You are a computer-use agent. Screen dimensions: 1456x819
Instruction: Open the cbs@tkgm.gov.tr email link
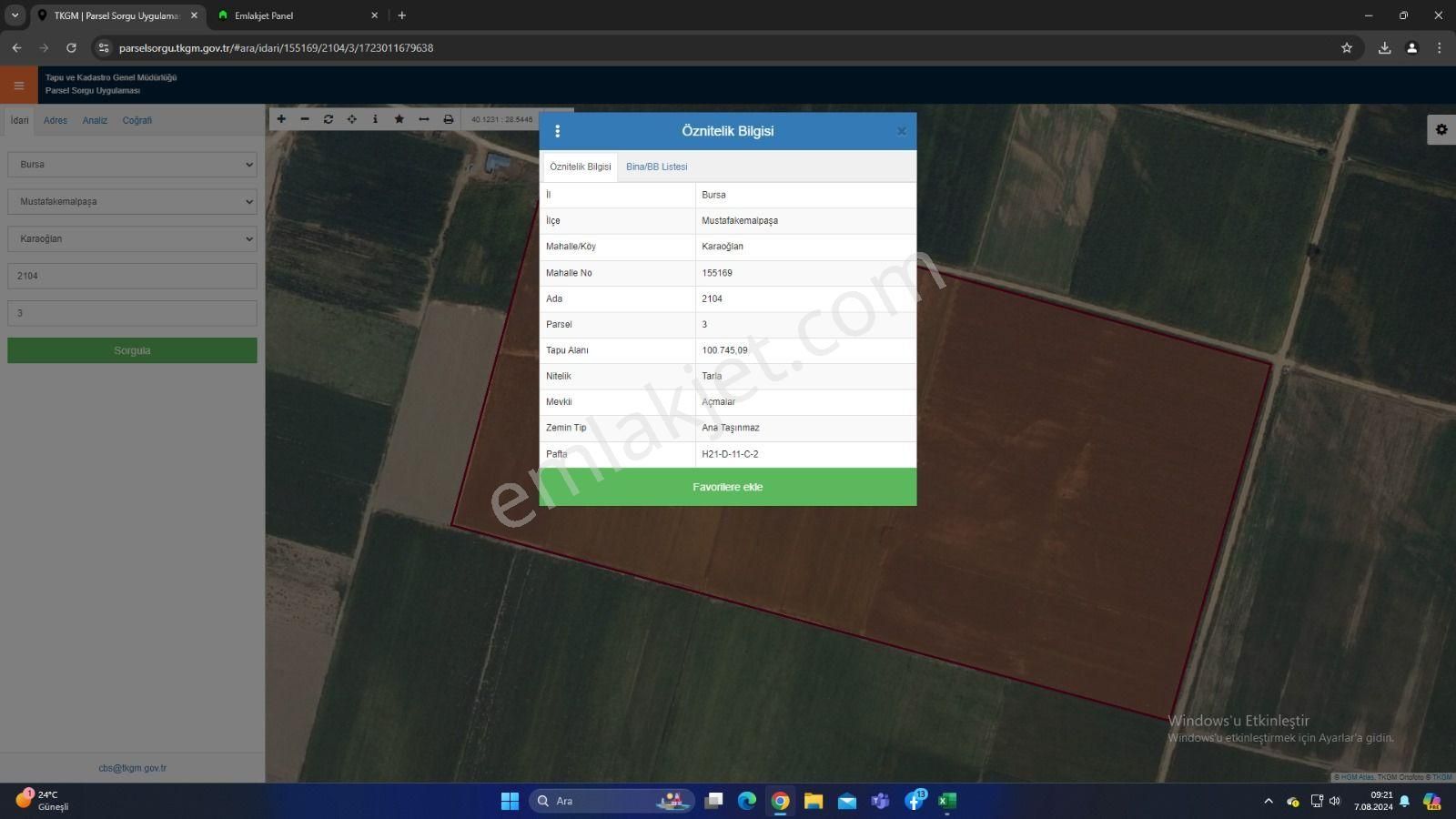(x=133, y=768)
